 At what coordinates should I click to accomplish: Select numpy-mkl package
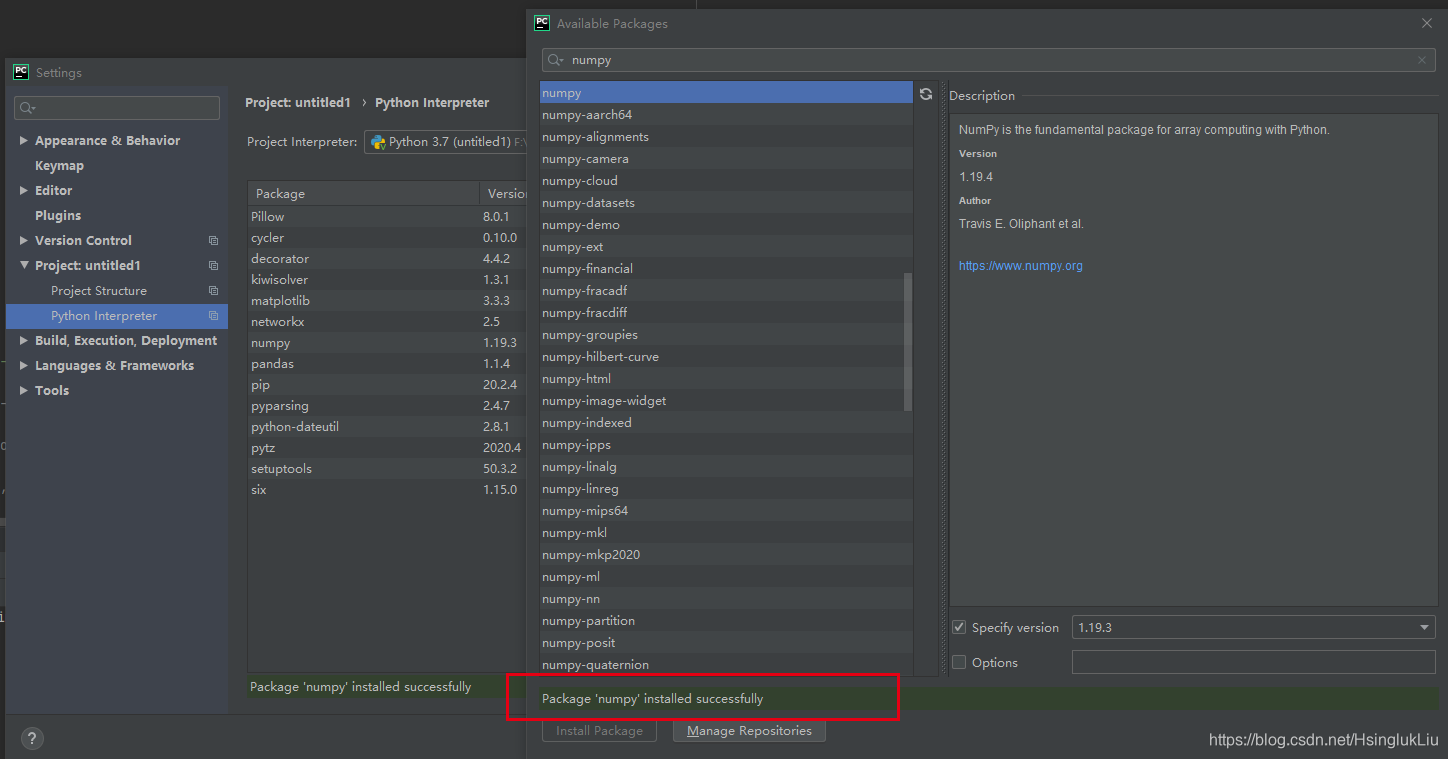tap(726, 533)
